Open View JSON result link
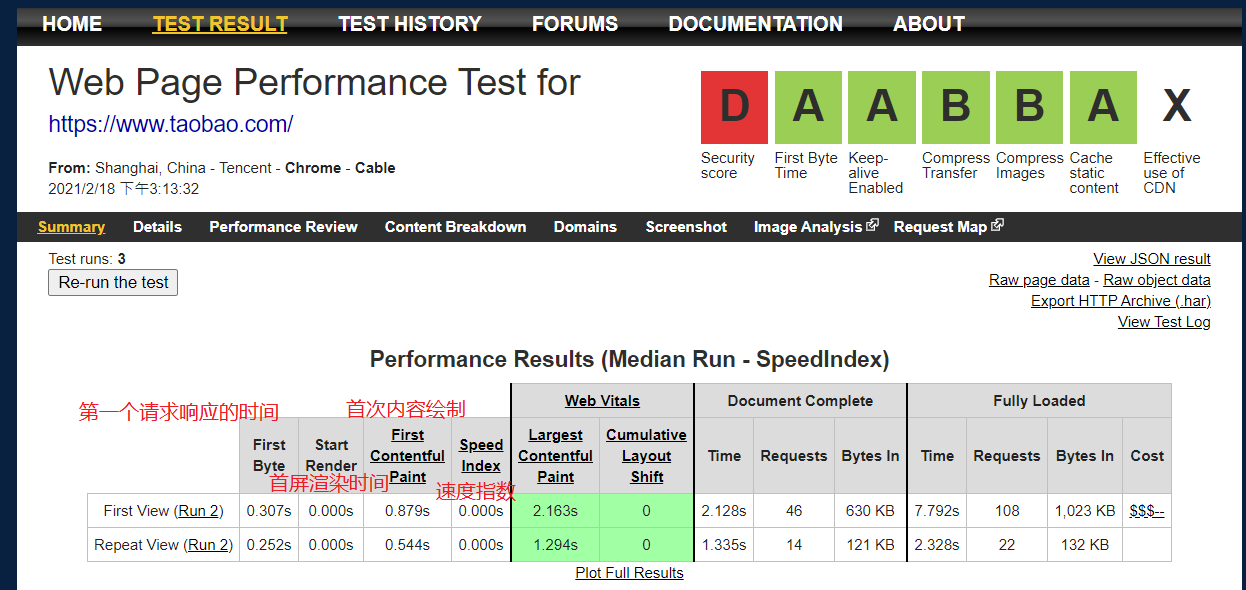The width and height of the screenshot is (1246, 590). click(1152, 259)
